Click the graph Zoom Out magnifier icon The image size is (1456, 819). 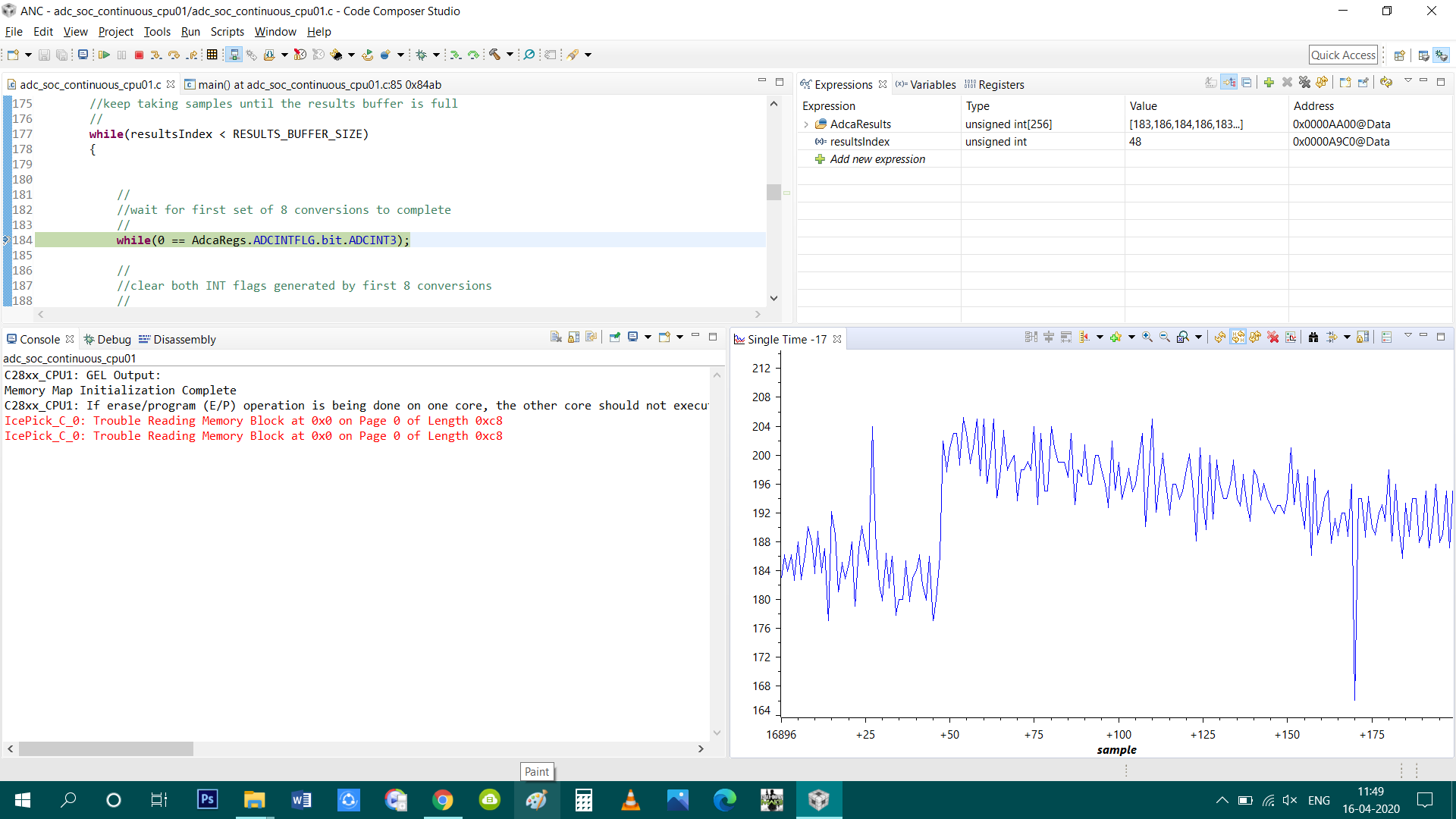click(x=1165, y=337)
